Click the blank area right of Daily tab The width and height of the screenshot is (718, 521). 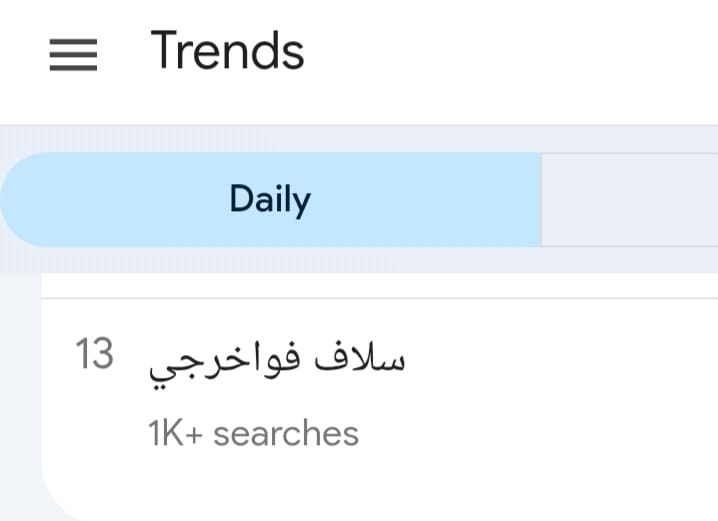pyautogui.click(x=629, y=200)
